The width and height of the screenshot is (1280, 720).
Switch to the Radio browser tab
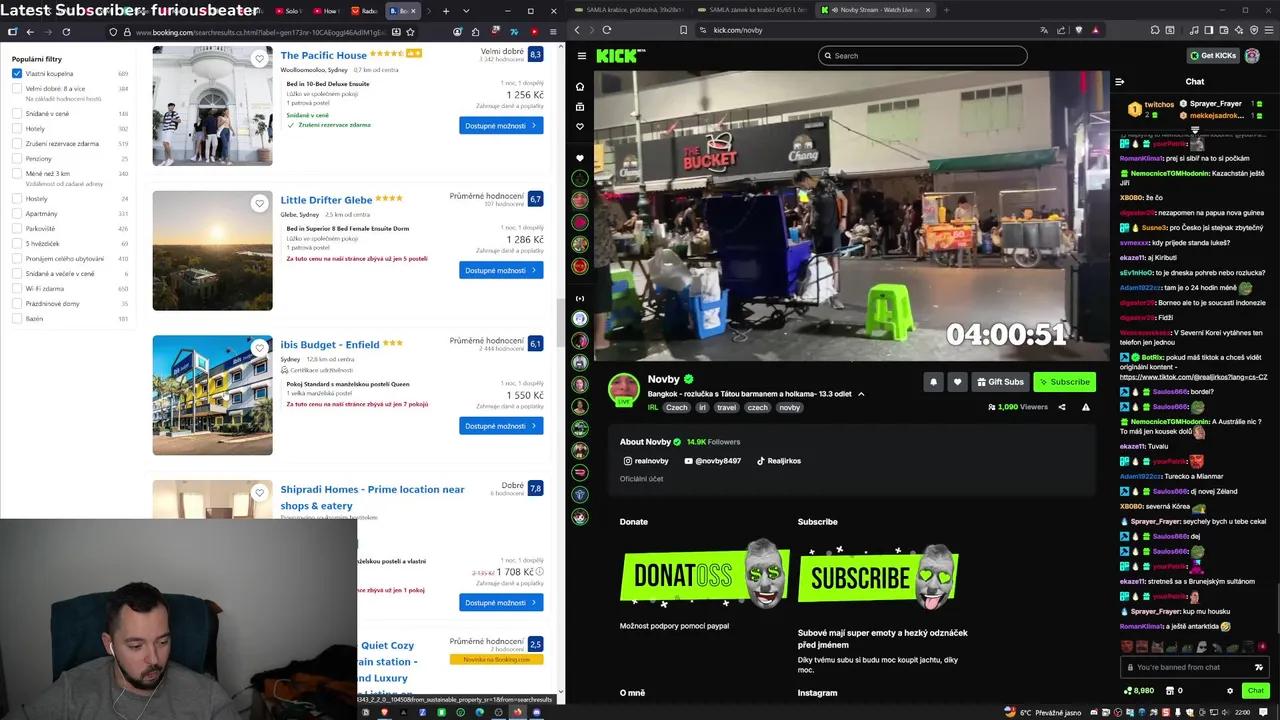tap(364, 11)
